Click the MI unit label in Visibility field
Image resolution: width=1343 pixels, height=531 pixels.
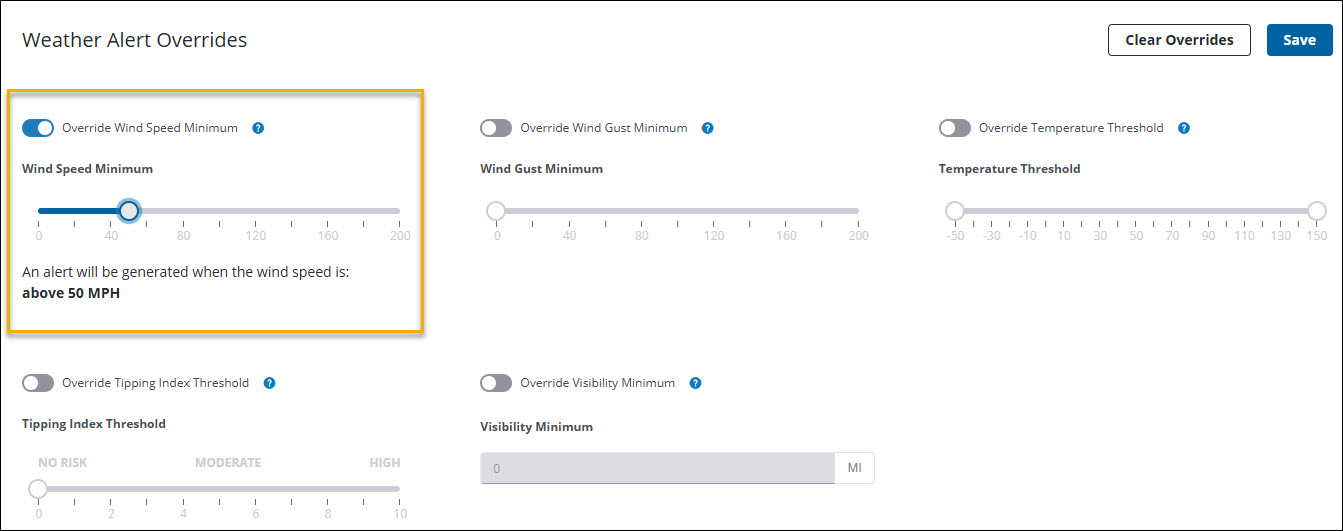pos(855,468)
